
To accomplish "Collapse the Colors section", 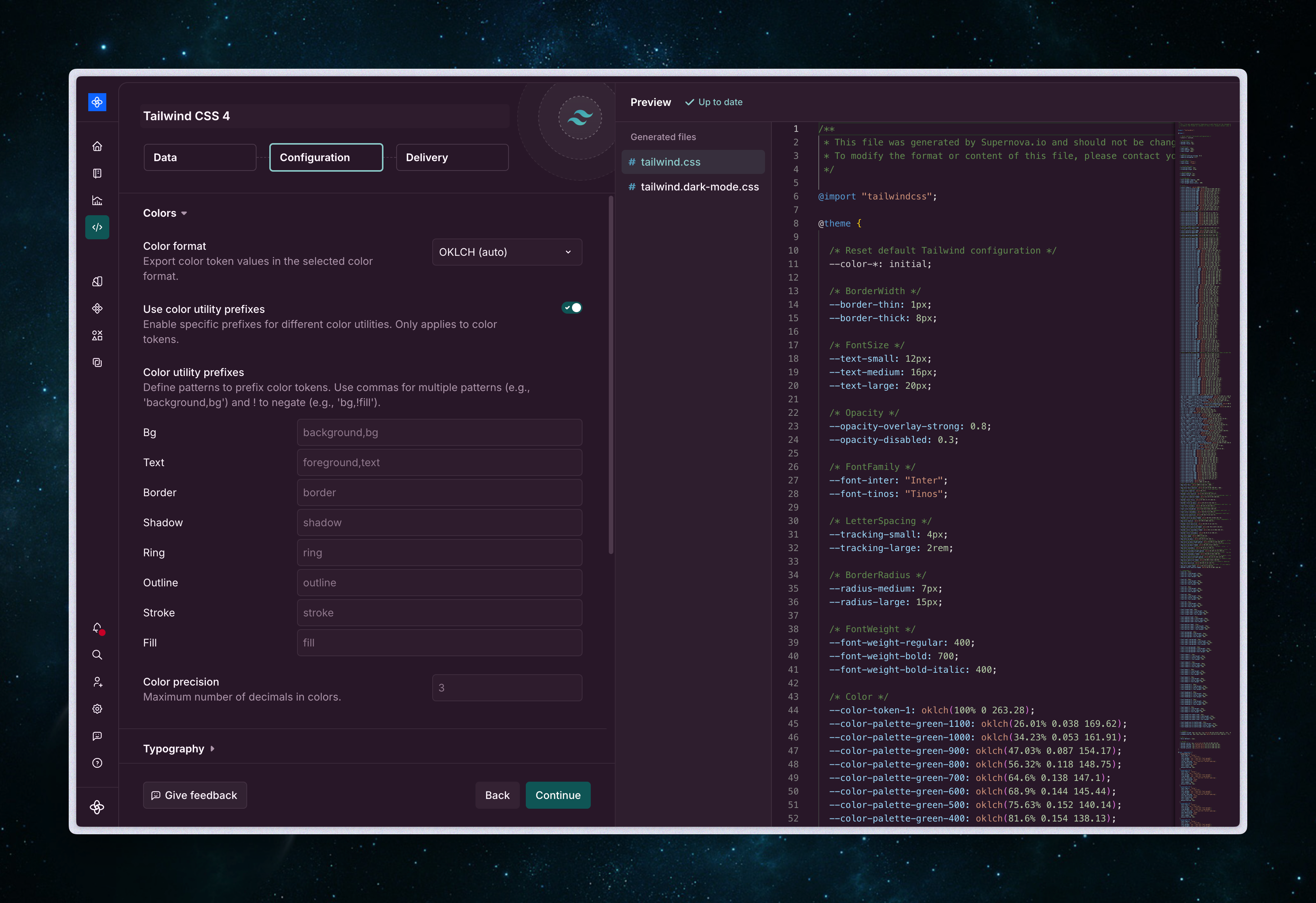I will (165, 213).
